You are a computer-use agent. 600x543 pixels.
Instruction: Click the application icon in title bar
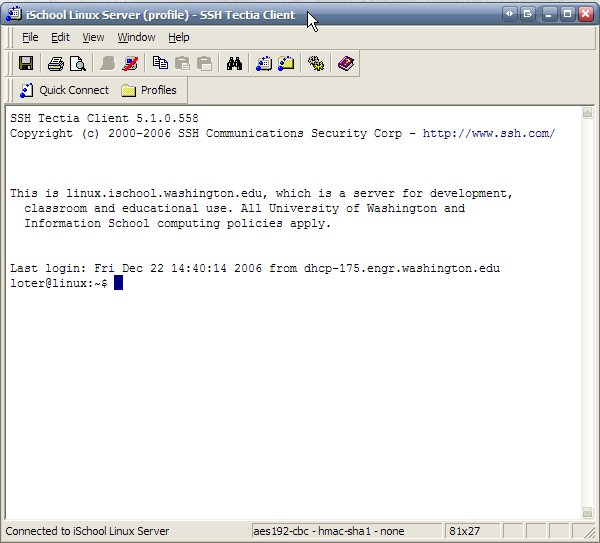tap(14, 14)
